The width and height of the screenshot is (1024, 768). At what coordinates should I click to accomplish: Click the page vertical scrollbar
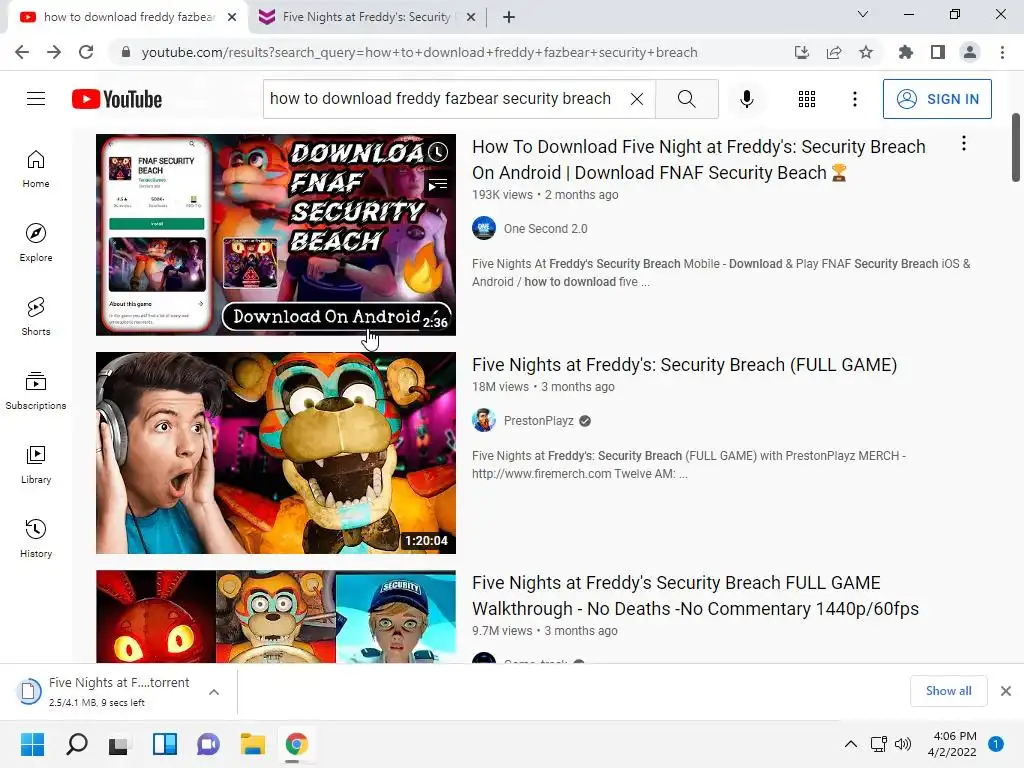click(1016, 148)
